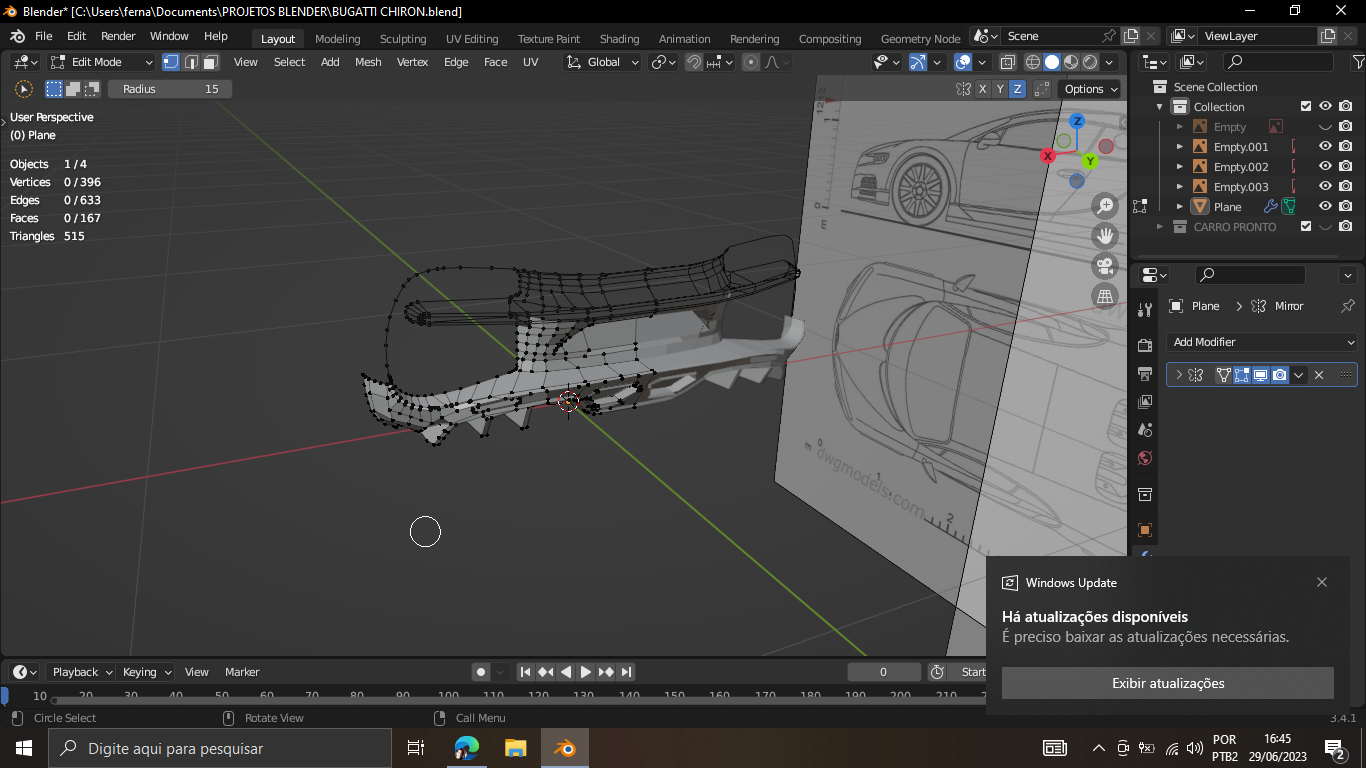Image resolution: width=1366 pixels, height=768 pixels.
Task: Switch to solid viewport shading
Action: pos(1052,62)
